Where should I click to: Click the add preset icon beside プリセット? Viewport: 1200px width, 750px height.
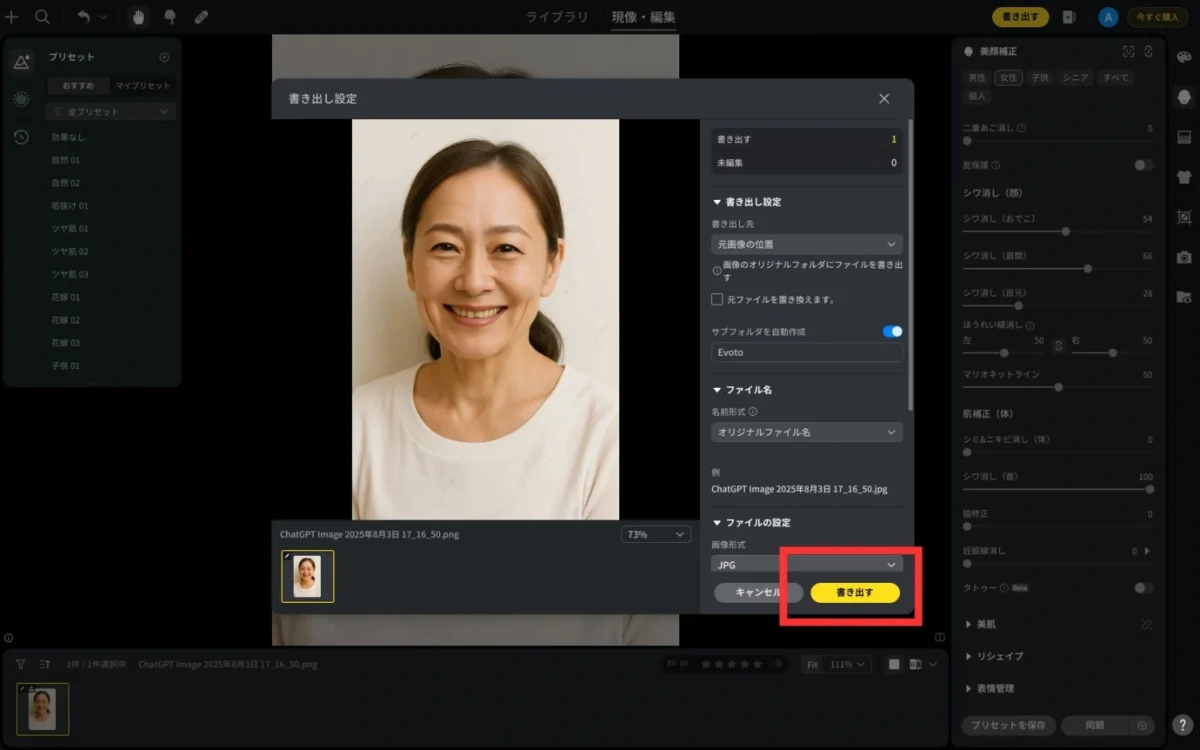(x=164, y=57)
